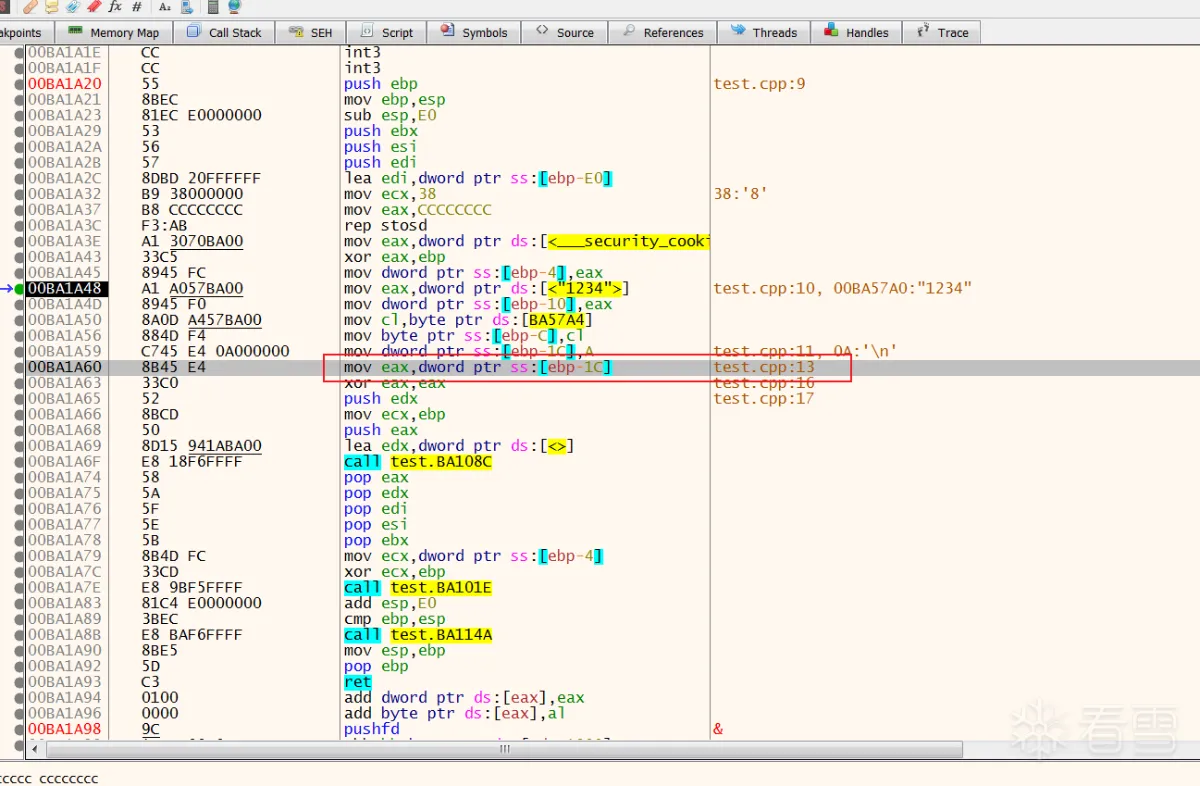Screen dimensions: 1200x786
Task: Open the Functions fx icon
Action: (115, 6)
